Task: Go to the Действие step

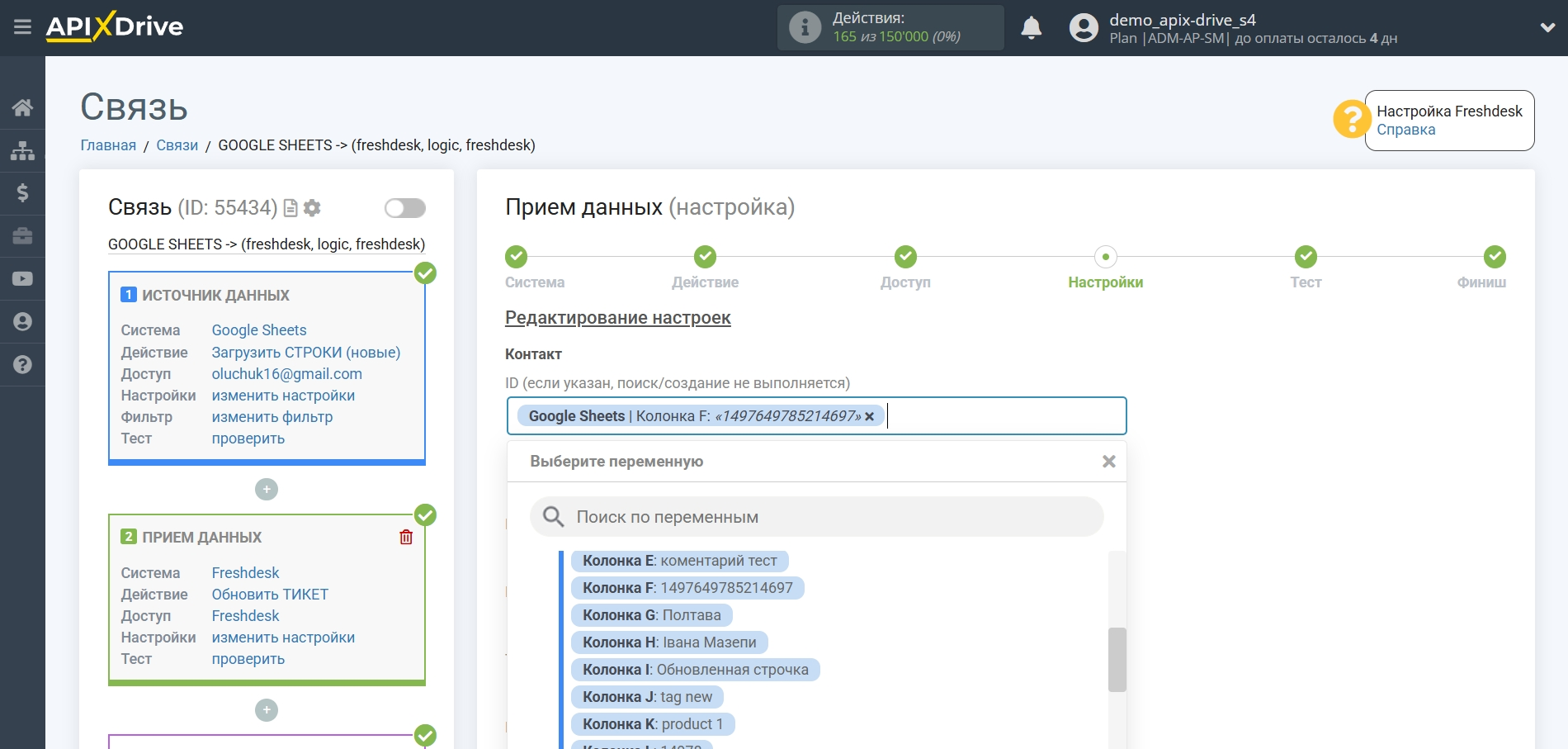Action: [x=705, y=257]
